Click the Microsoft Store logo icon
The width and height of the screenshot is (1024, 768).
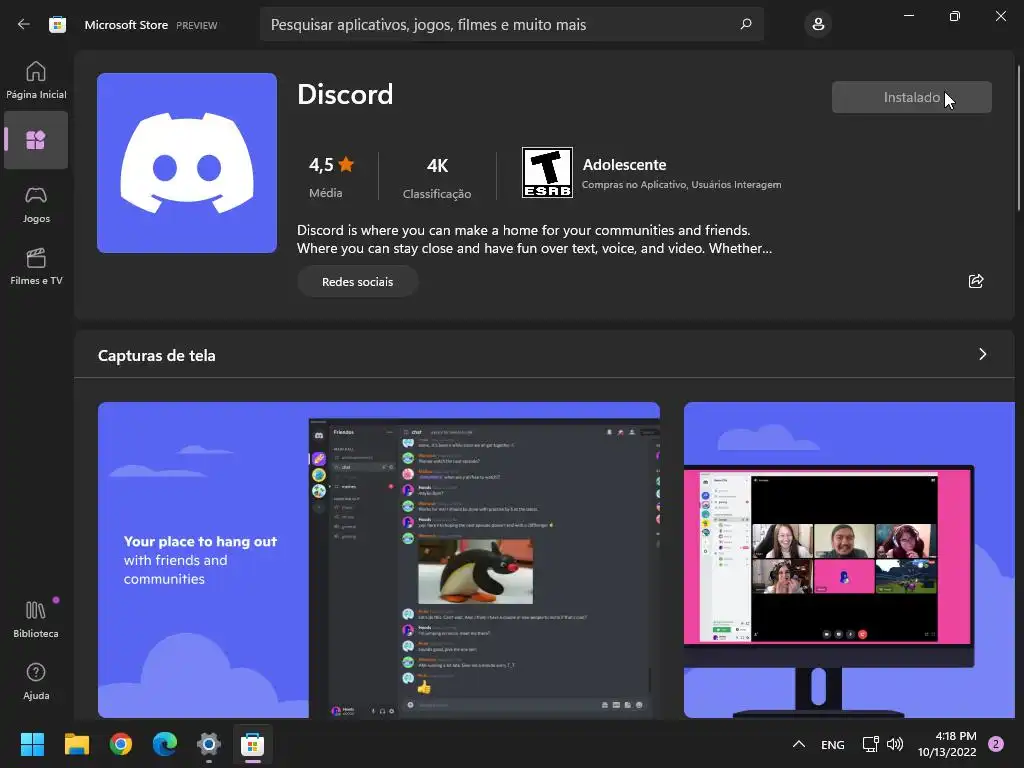pyautogui.click(x=57, y=25)
